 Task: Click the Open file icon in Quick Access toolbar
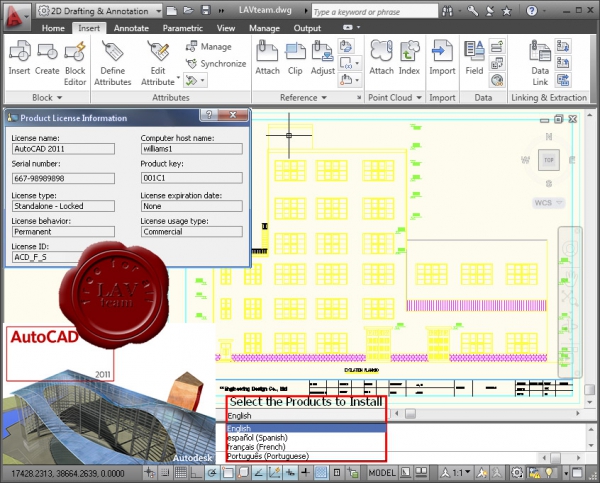pos(188,10)
